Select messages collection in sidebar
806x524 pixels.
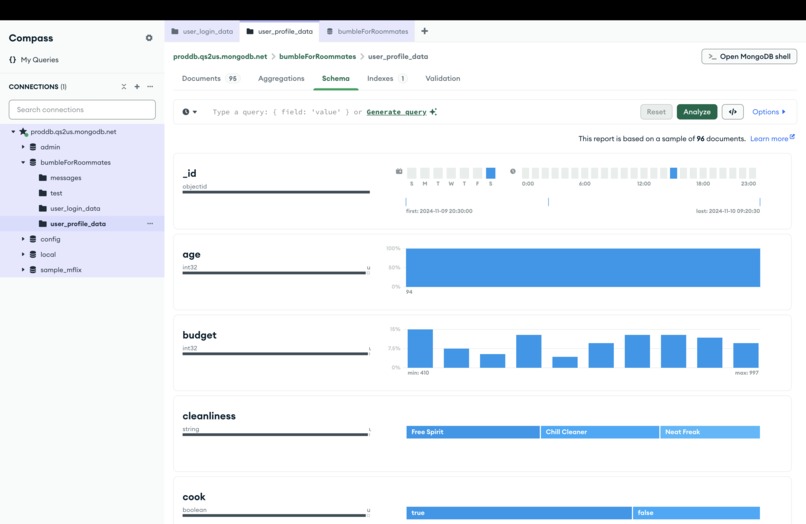pos(66,178)
